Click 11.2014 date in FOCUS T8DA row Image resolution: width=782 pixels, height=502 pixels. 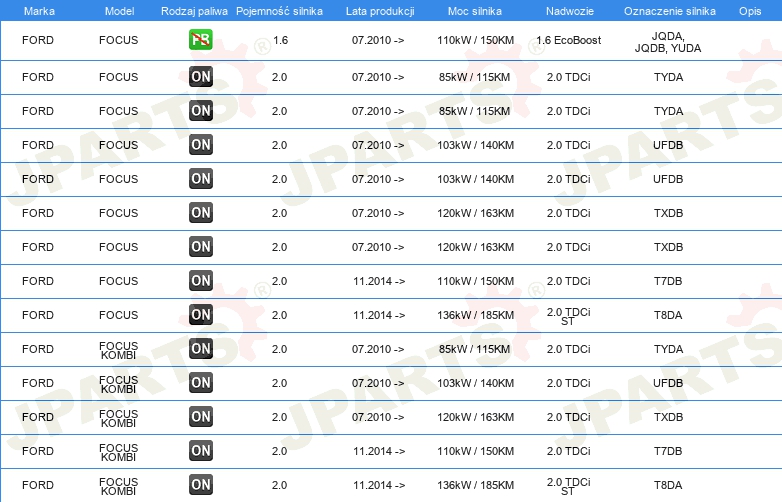coord(379,315)
